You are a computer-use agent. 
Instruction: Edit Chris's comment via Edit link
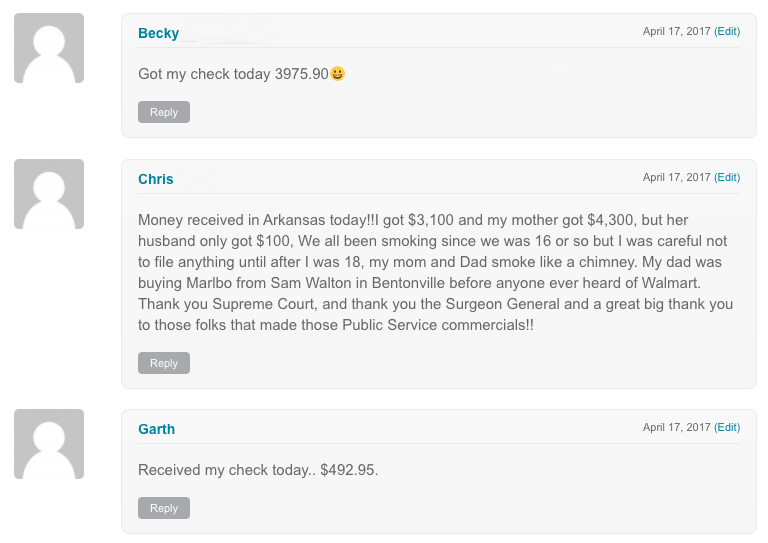(727, 177)
